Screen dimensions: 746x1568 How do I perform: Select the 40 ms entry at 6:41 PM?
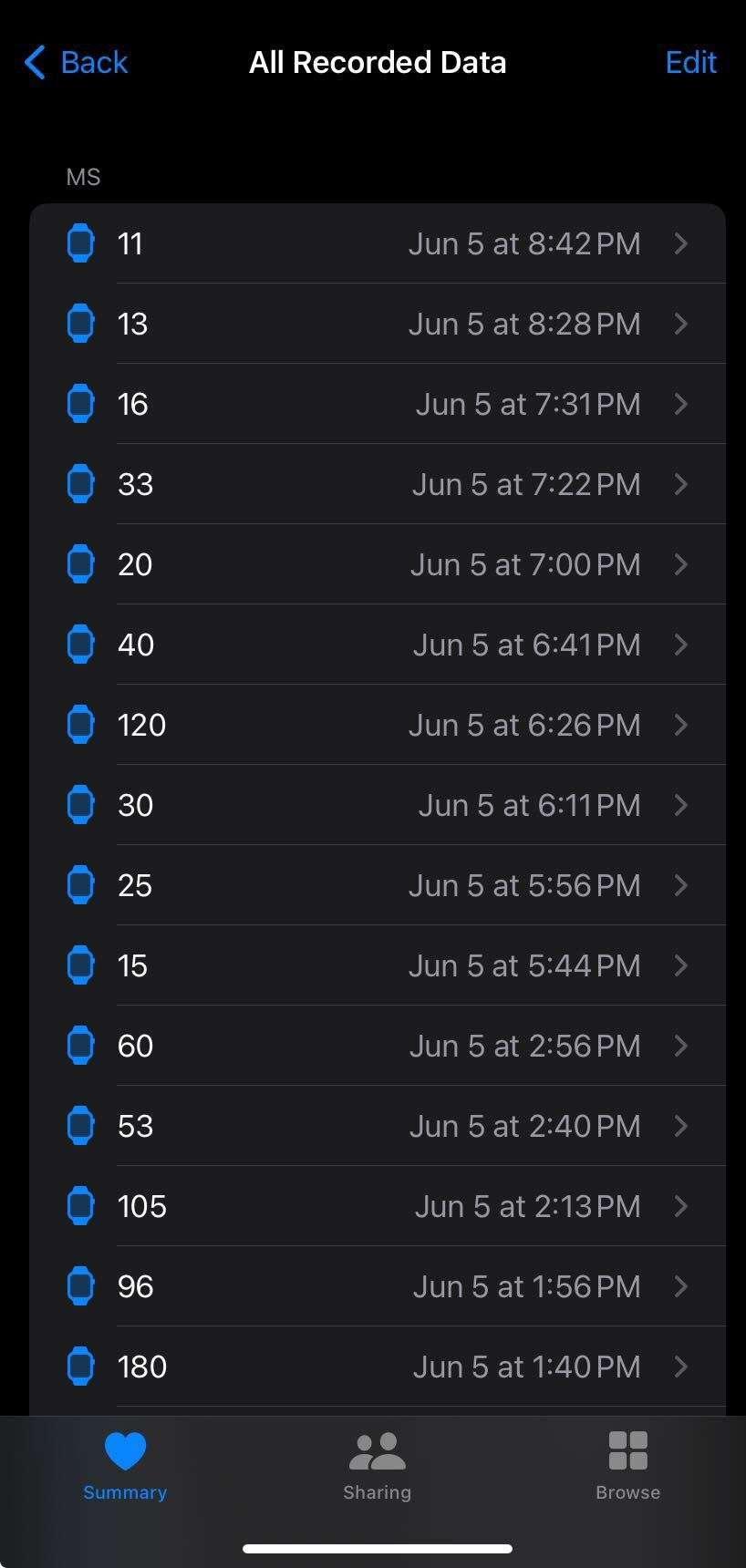point(378,645)
